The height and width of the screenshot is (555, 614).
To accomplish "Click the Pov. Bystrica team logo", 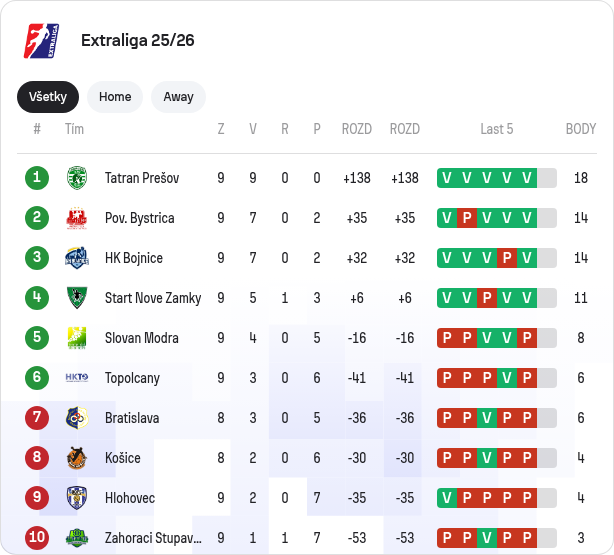I will (x=77, y=218).
